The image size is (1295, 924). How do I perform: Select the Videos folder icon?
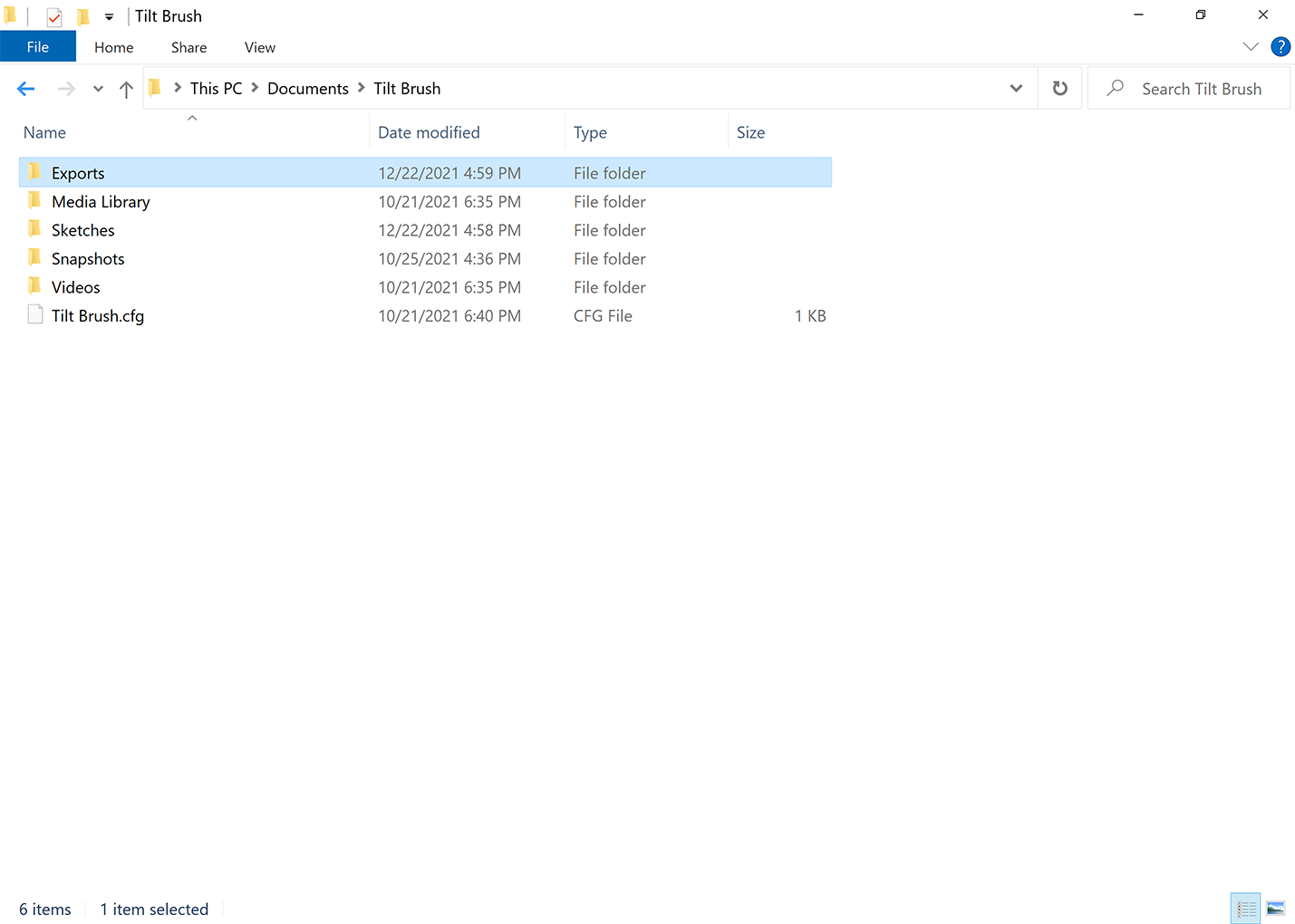tap(35, 286)
